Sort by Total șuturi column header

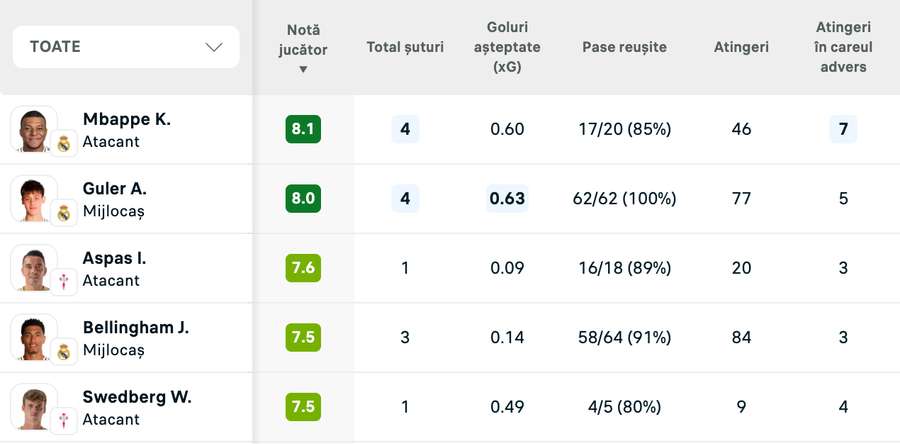pos(405,47)
